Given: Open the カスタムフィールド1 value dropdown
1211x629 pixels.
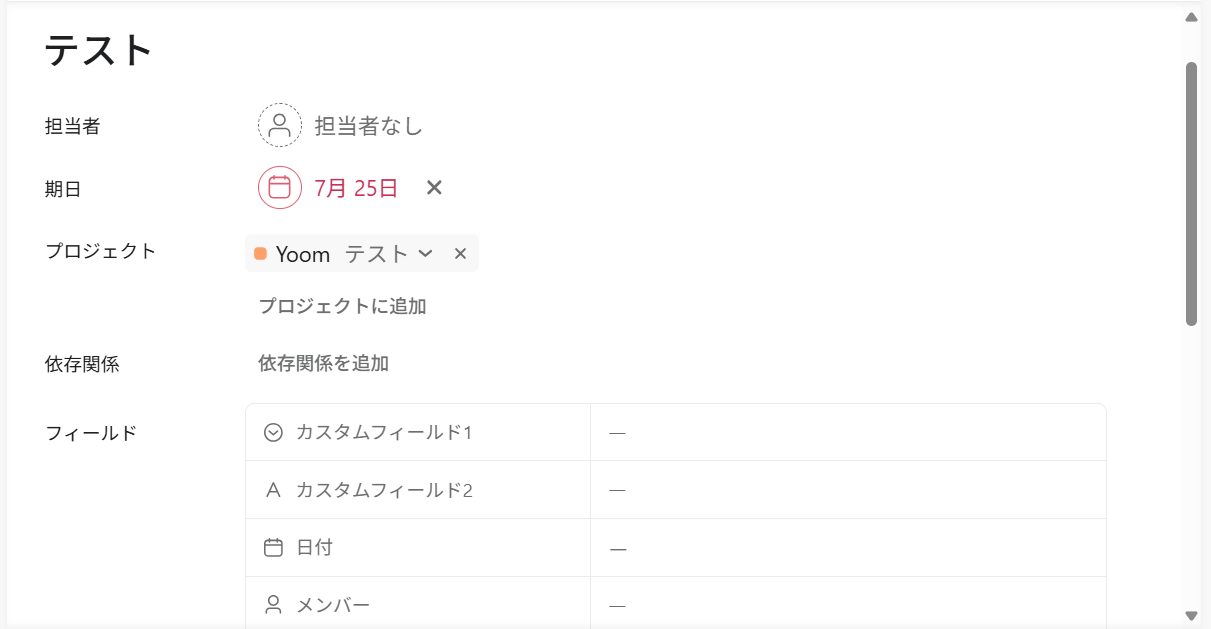Looking at the screenshot, I should pos(847,432).
